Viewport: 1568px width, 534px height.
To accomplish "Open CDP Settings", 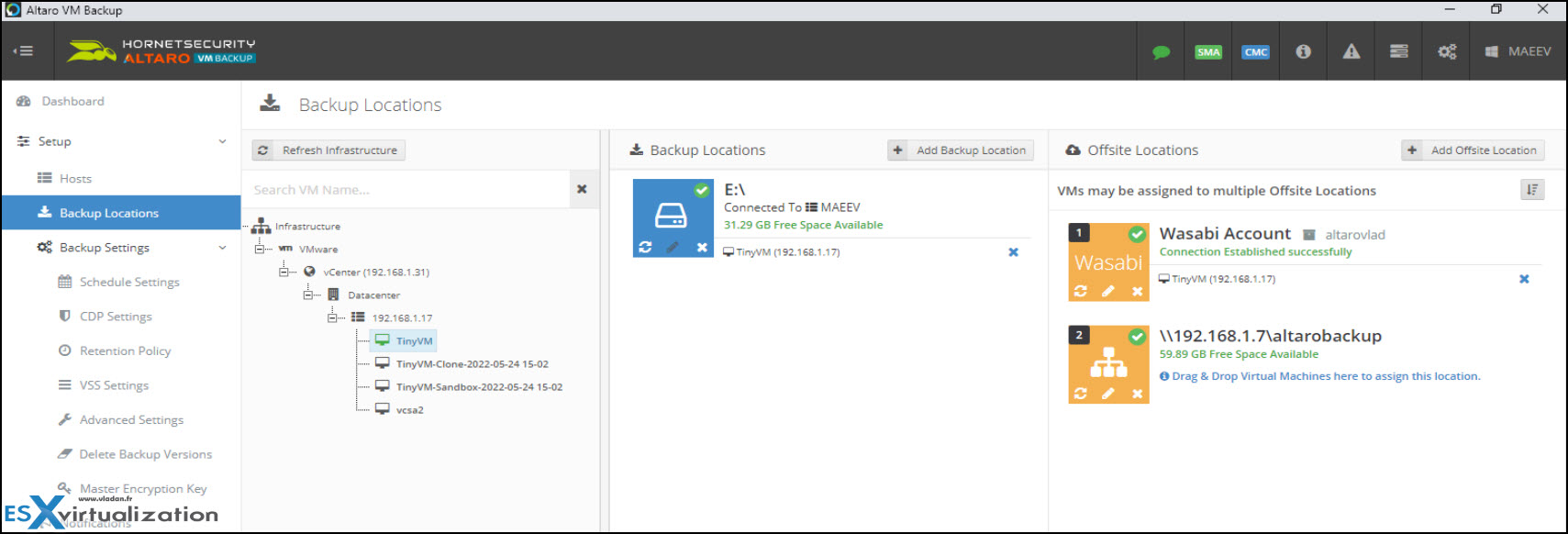I will pyautogui.click(x=116, y=317).
